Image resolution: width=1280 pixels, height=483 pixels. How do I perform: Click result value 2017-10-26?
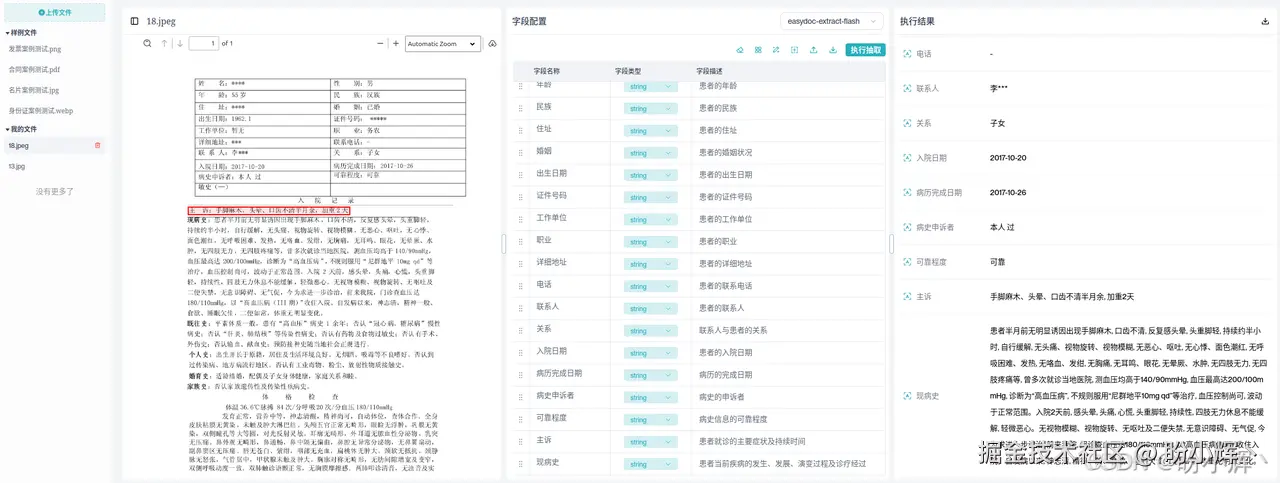coord(1010,192)
